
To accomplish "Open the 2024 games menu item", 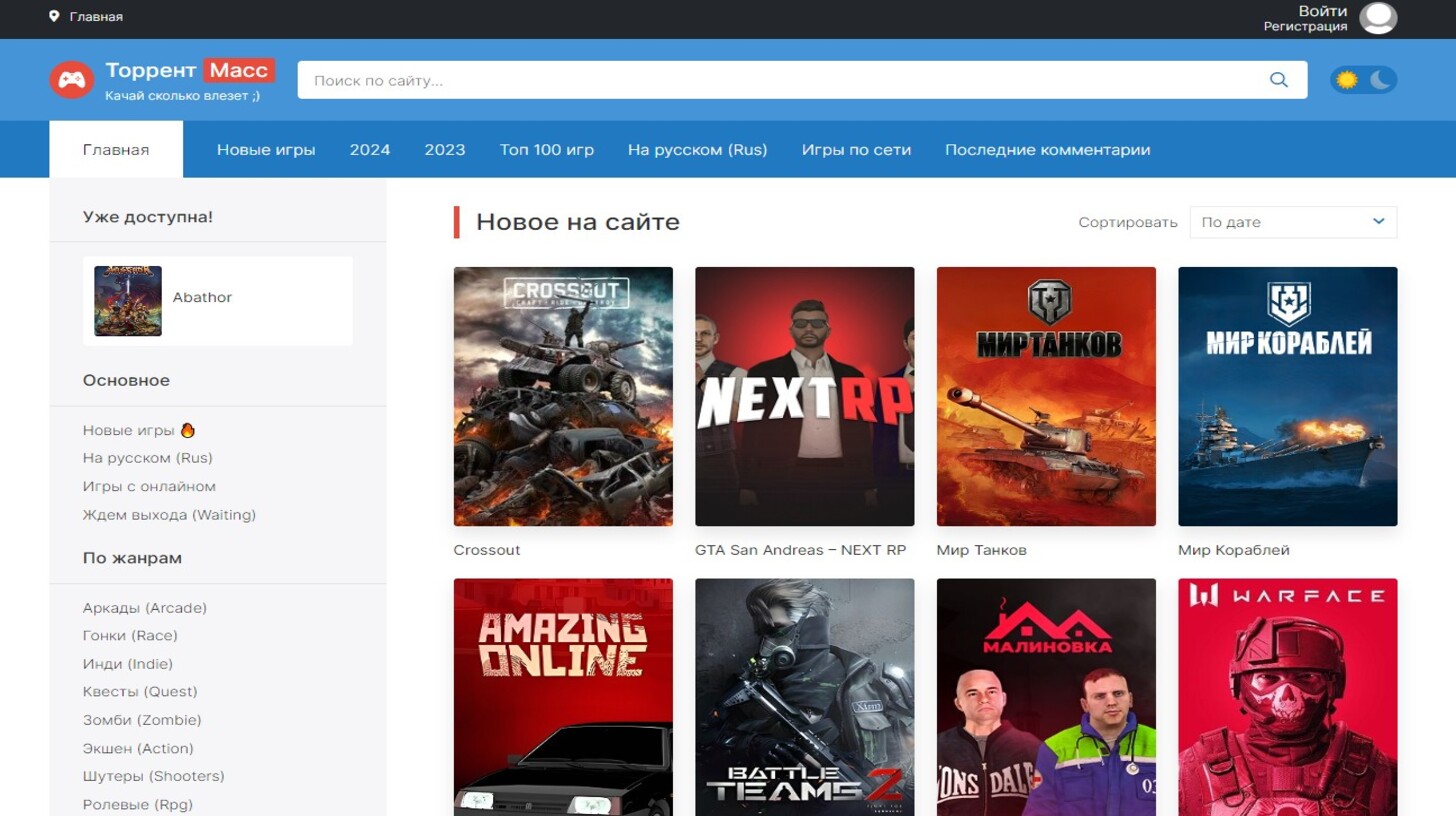I will tap(370, 150).
